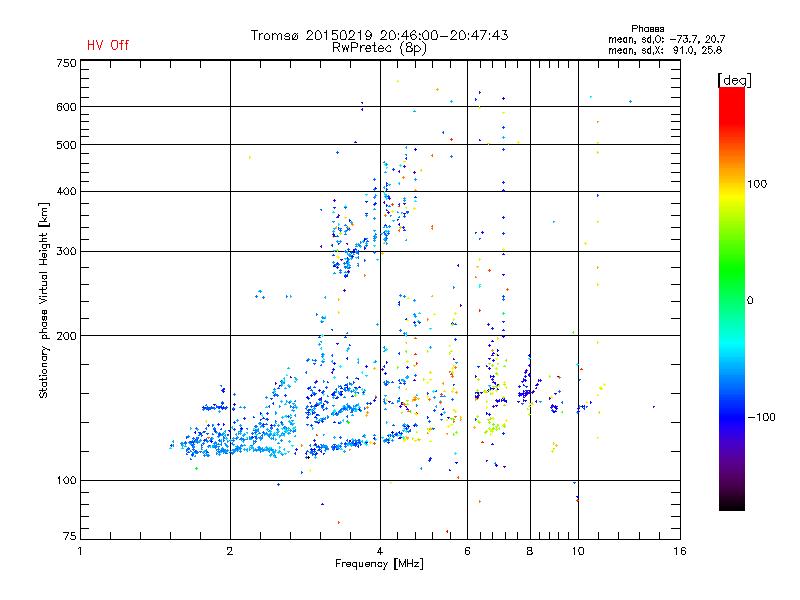
Task: Click the y-axis tick '600'
Action: click(66, 107)
